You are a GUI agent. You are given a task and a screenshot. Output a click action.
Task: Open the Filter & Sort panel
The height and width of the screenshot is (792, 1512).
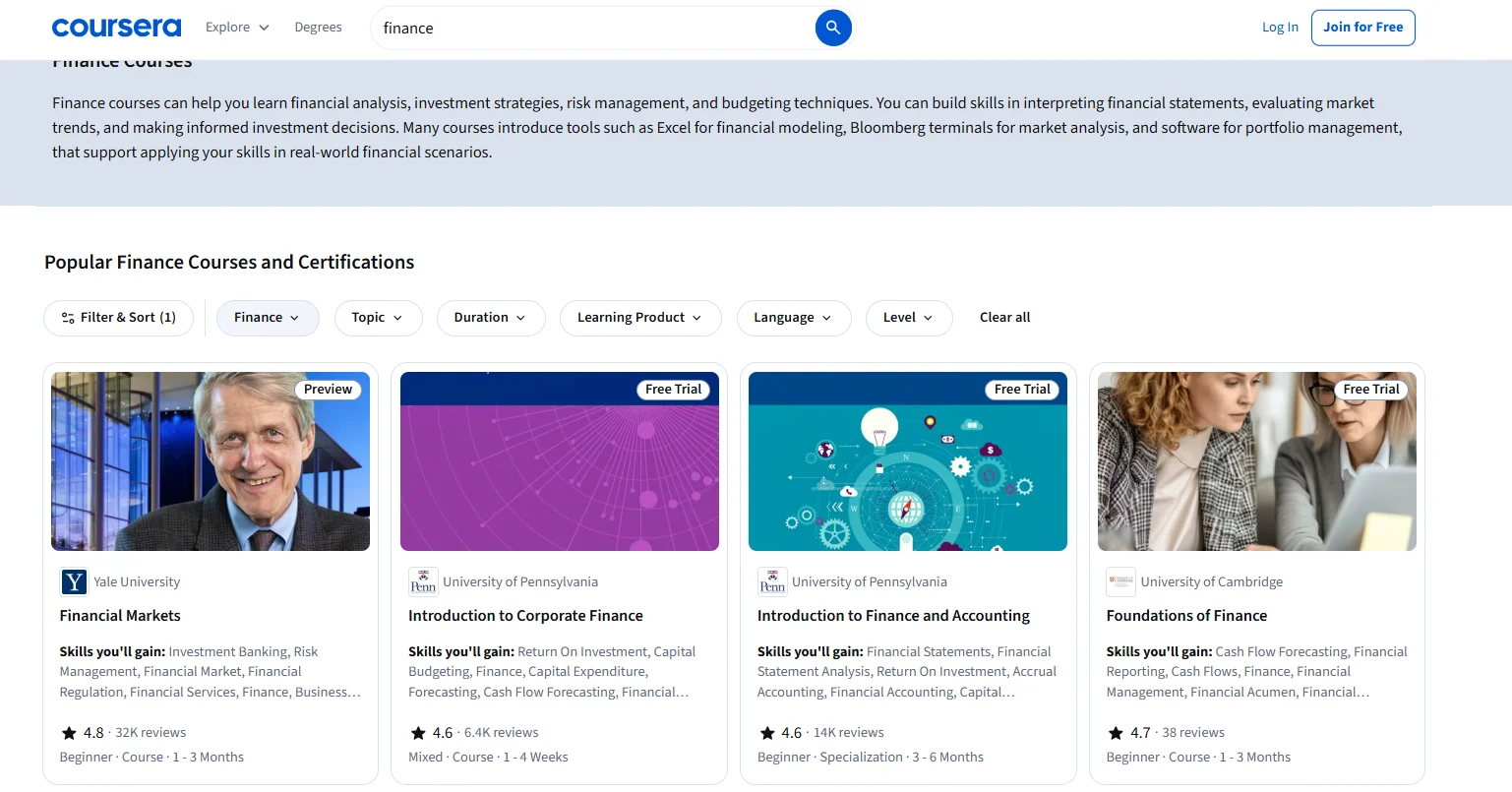click(x=118, y=318)
